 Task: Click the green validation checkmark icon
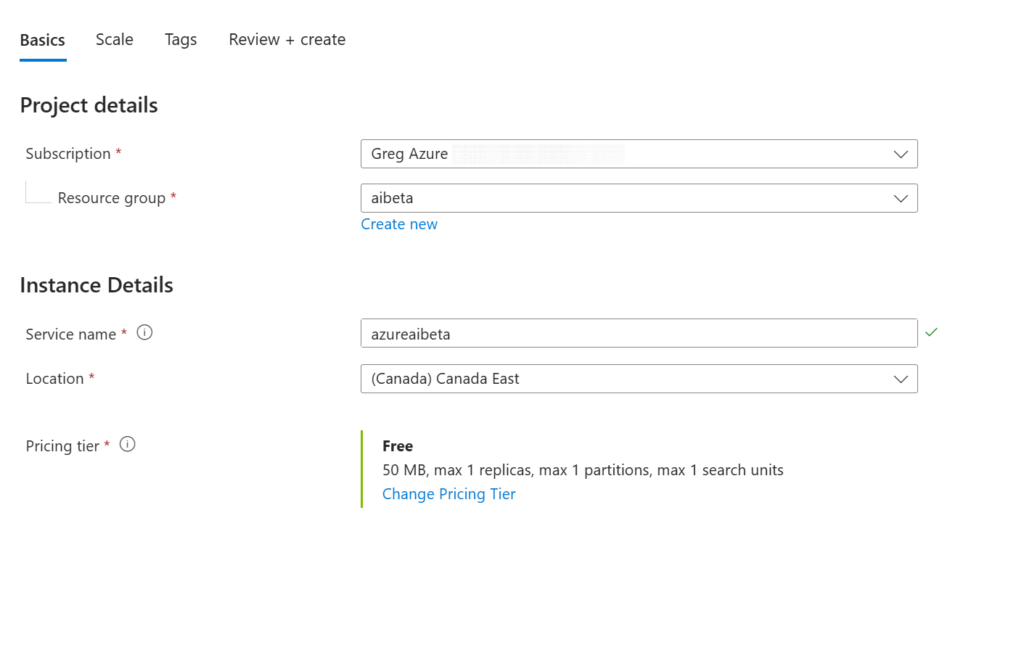pos(931,332)
